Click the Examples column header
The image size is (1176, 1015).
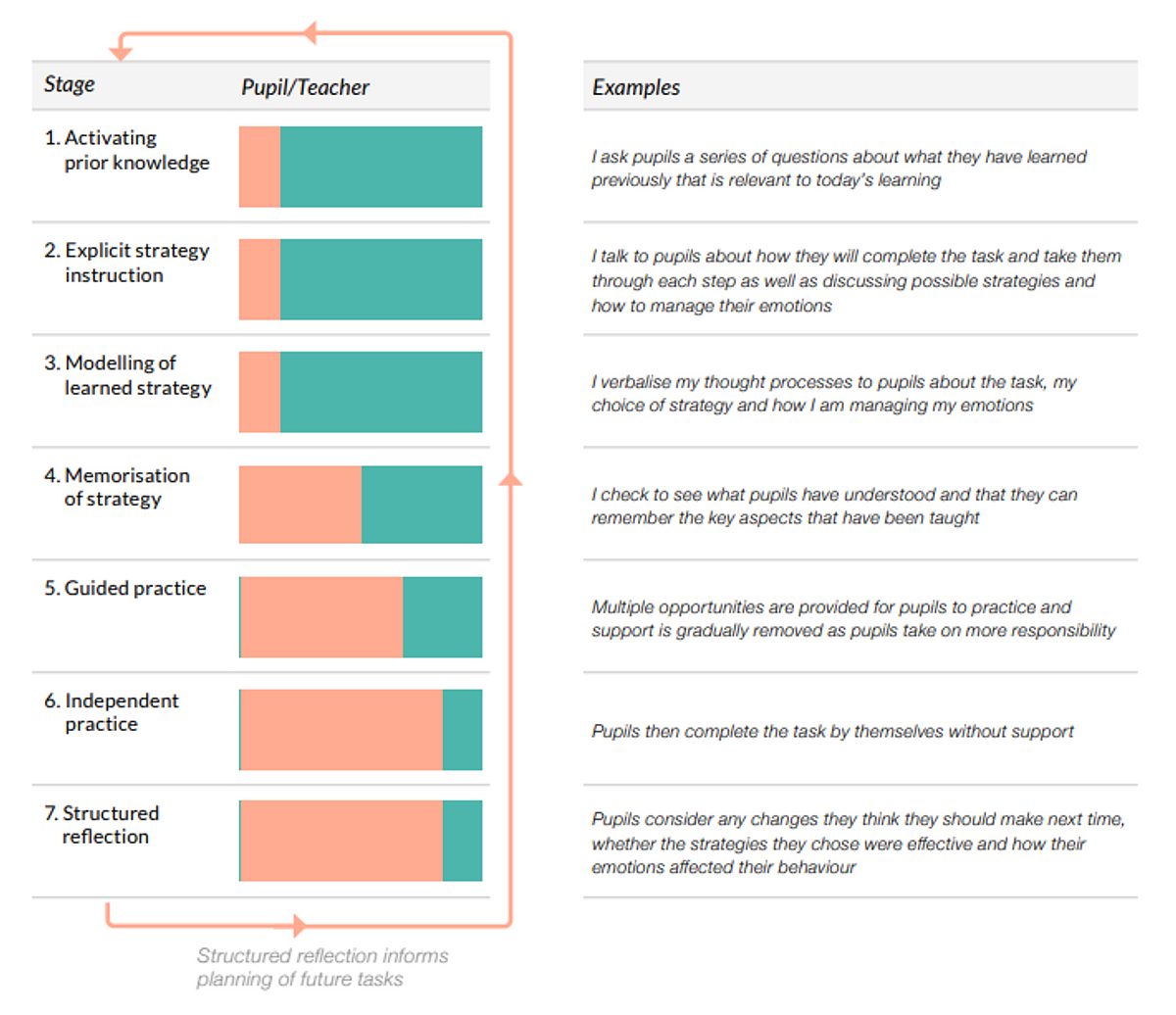coord(636,87)
